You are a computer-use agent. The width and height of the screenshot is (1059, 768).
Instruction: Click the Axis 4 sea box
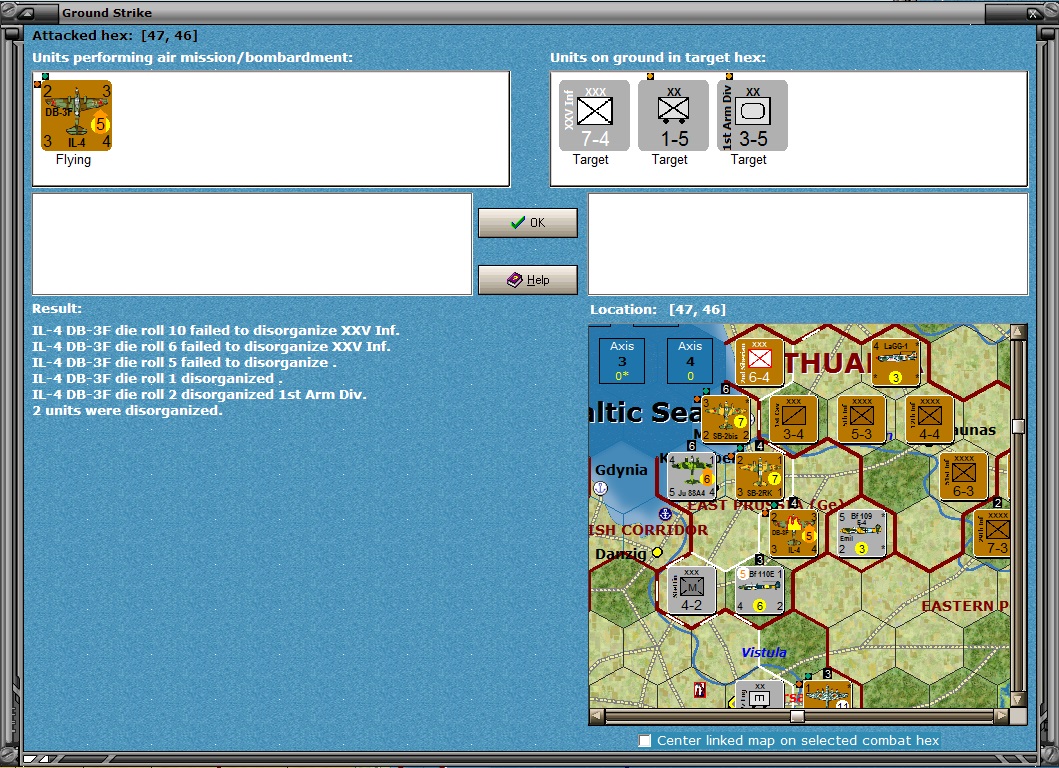tap(690, 361)
